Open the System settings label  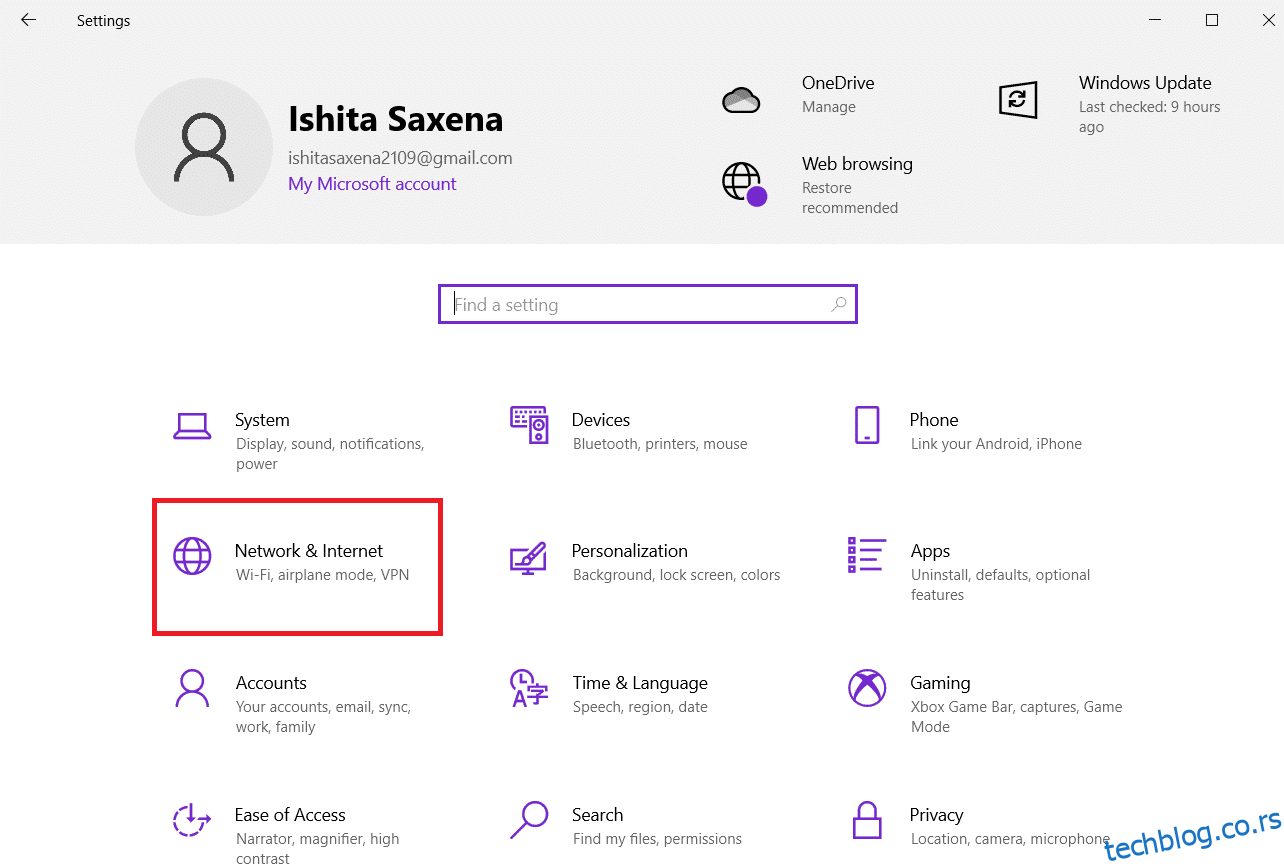click(x=262, y=420)
